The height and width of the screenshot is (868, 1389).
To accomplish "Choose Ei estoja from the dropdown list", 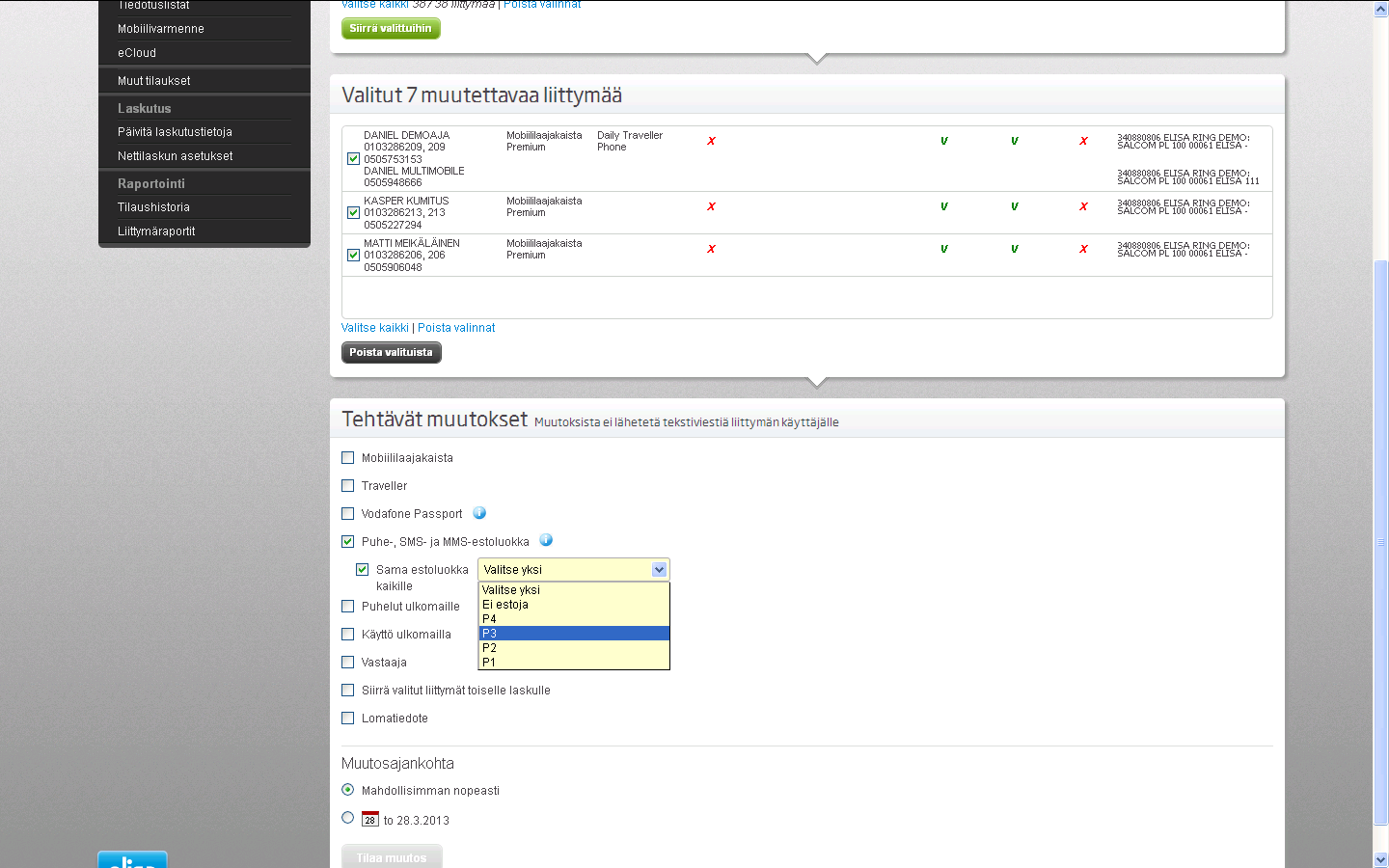I will 574,604.
